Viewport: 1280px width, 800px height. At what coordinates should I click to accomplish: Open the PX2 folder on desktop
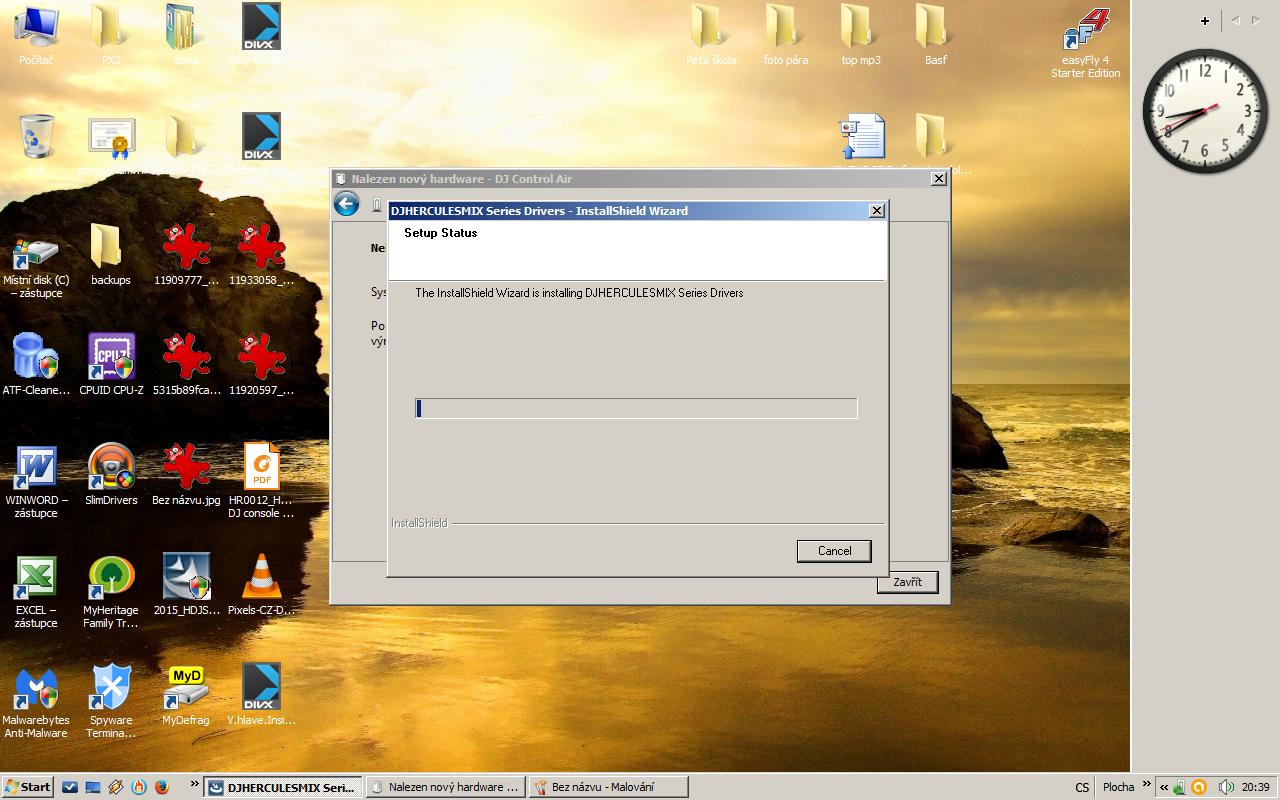tap(110, 35)
